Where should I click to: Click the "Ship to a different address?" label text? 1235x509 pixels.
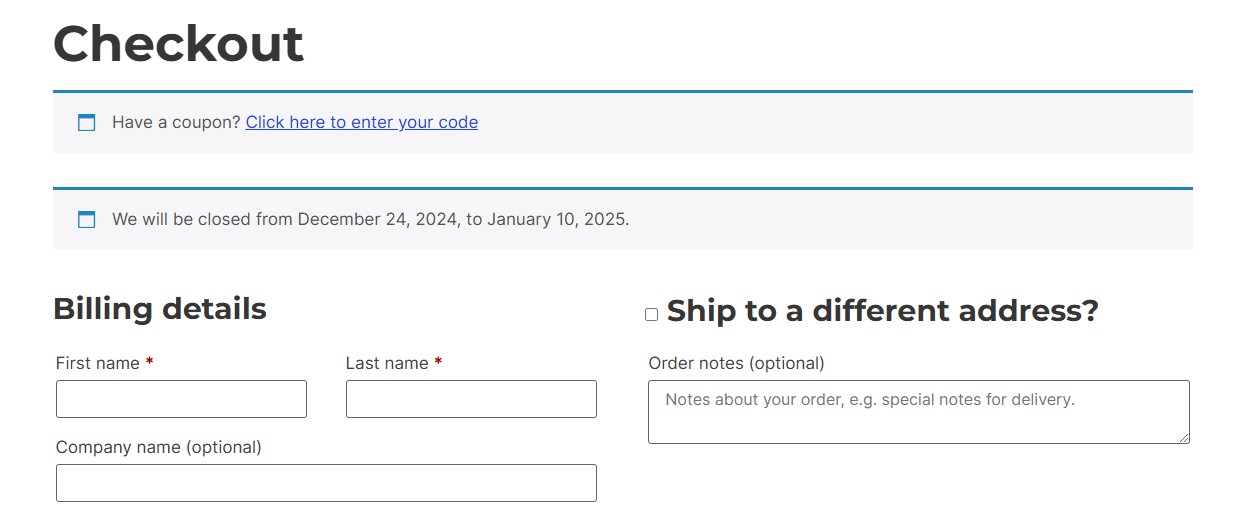tap(883, 311)
